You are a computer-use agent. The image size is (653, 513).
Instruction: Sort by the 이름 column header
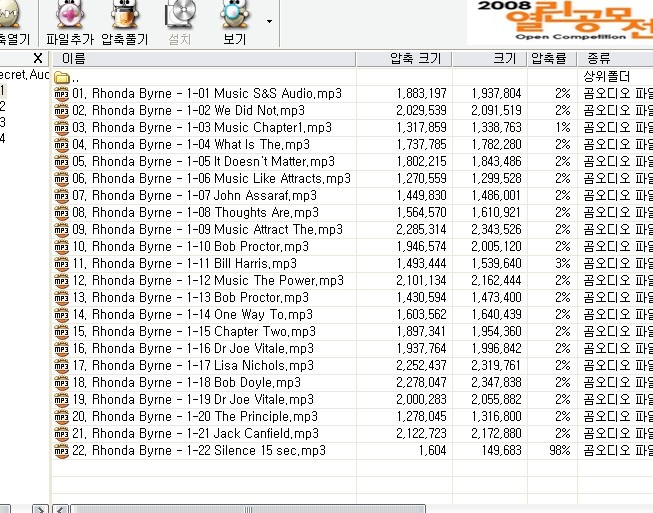(x=204, y=59)
